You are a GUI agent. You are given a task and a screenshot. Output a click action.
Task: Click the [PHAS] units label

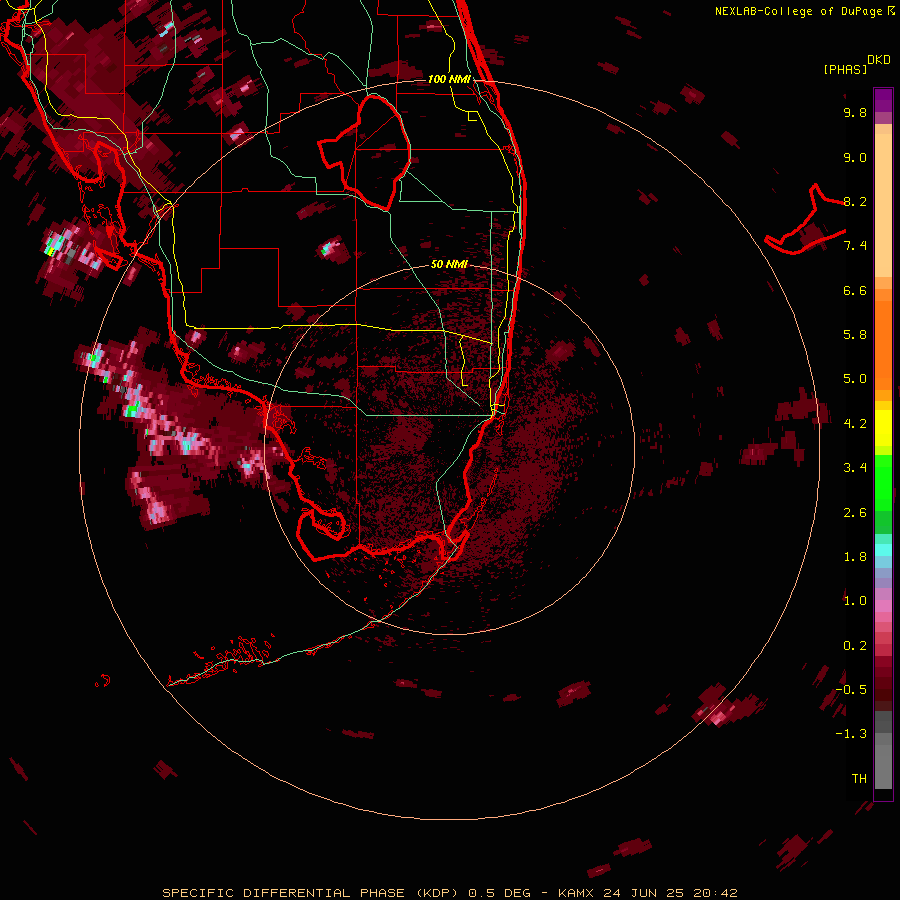click(845, 70)
